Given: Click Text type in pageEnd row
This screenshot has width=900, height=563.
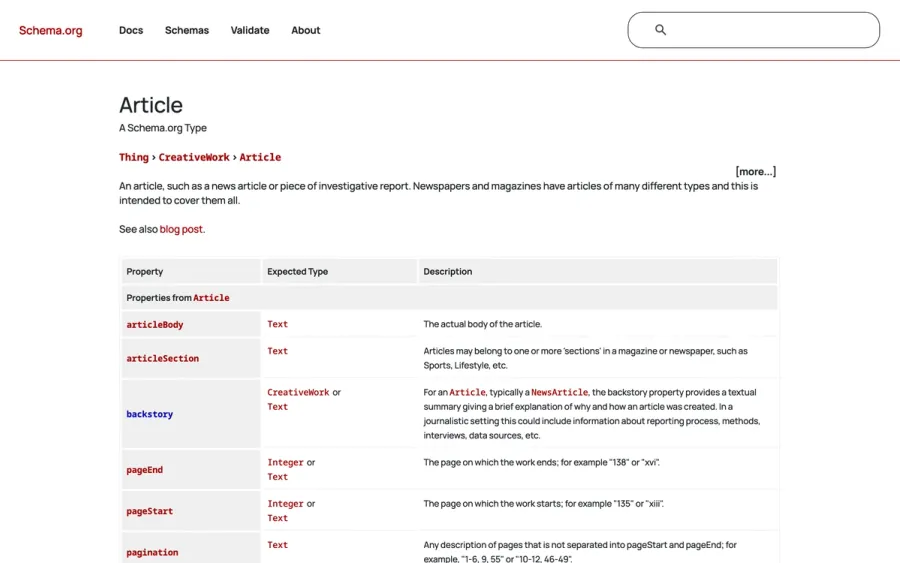Looking at the screenshot, I should [277, 477].
